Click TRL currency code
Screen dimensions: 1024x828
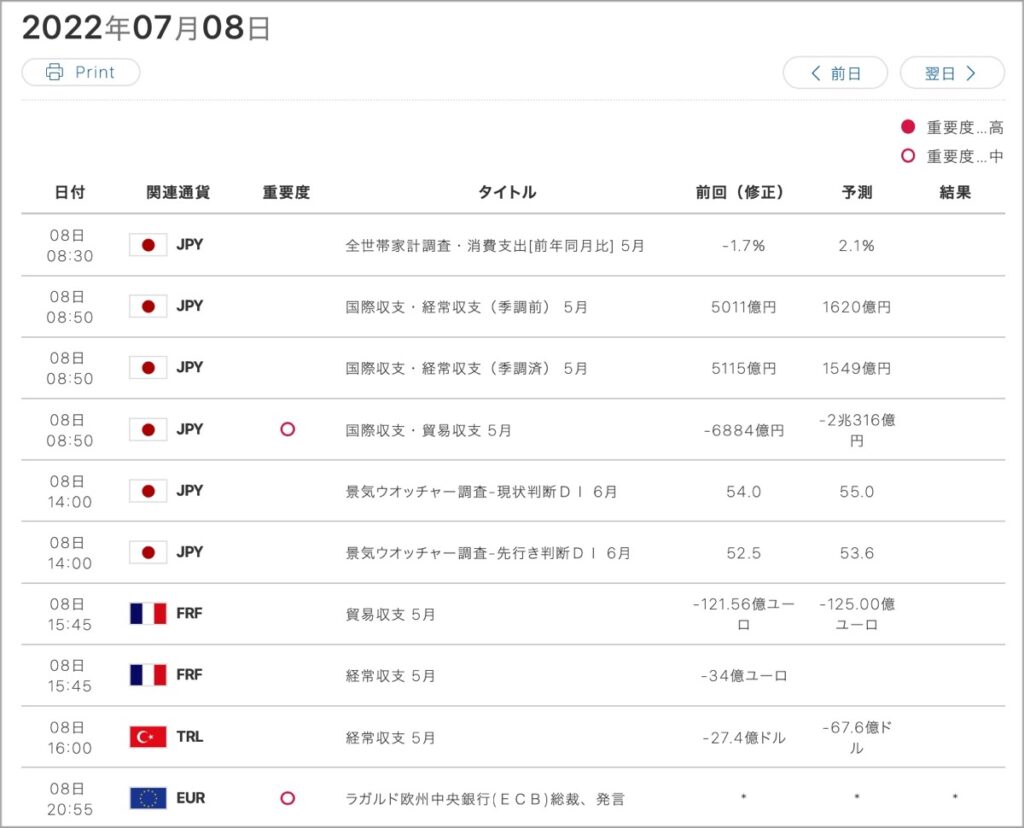click(x=190, y=737)
